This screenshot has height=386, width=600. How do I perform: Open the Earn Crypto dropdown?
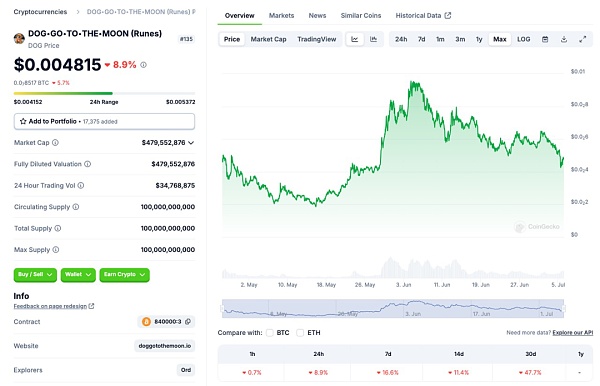(124, 275)
